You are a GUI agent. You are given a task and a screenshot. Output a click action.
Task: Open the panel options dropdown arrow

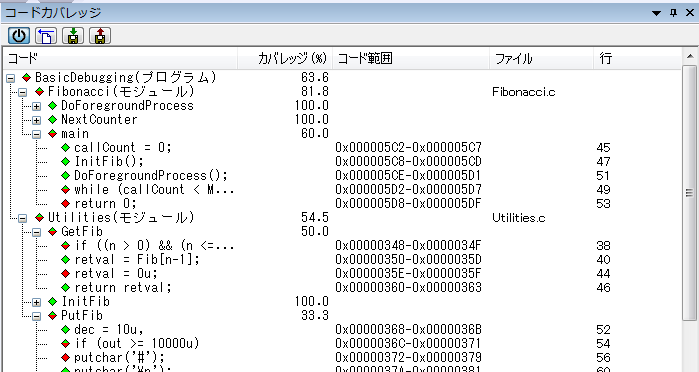[x=657, y=13]
